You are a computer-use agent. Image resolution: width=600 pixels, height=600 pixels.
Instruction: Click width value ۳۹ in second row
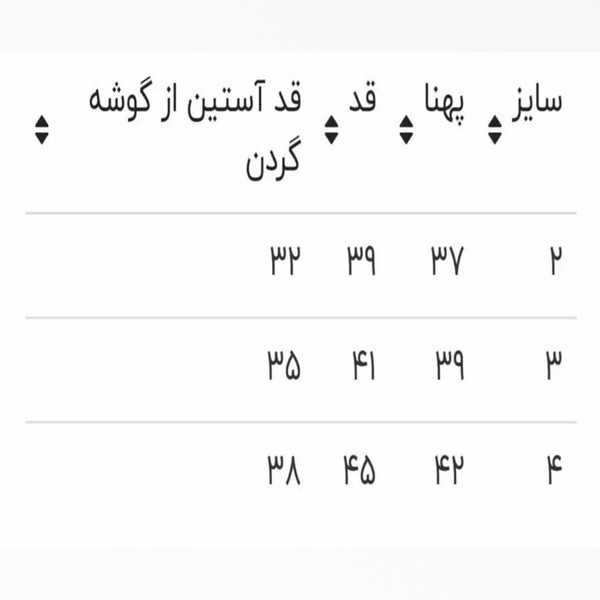[x=450, y=365]
